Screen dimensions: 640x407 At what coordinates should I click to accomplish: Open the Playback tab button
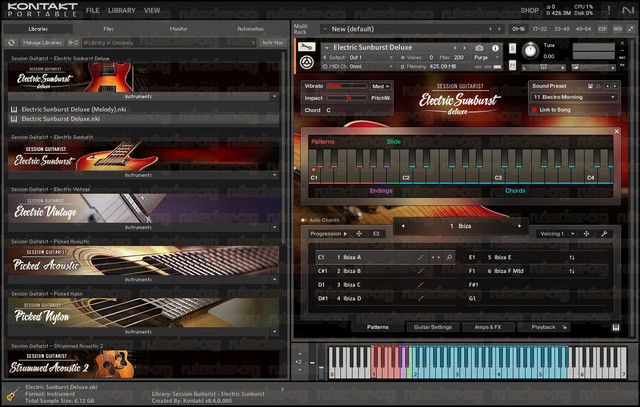click(544, 327)
